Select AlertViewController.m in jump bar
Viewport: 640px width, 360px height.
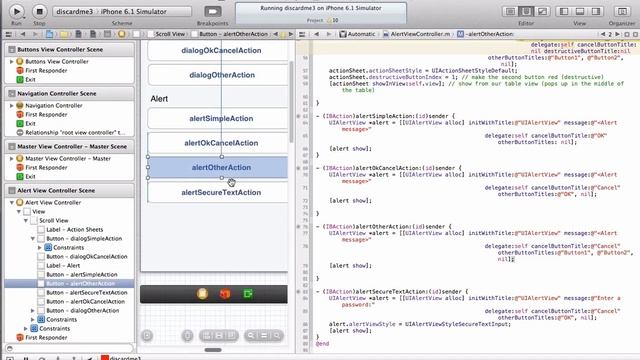click(416, 34)
